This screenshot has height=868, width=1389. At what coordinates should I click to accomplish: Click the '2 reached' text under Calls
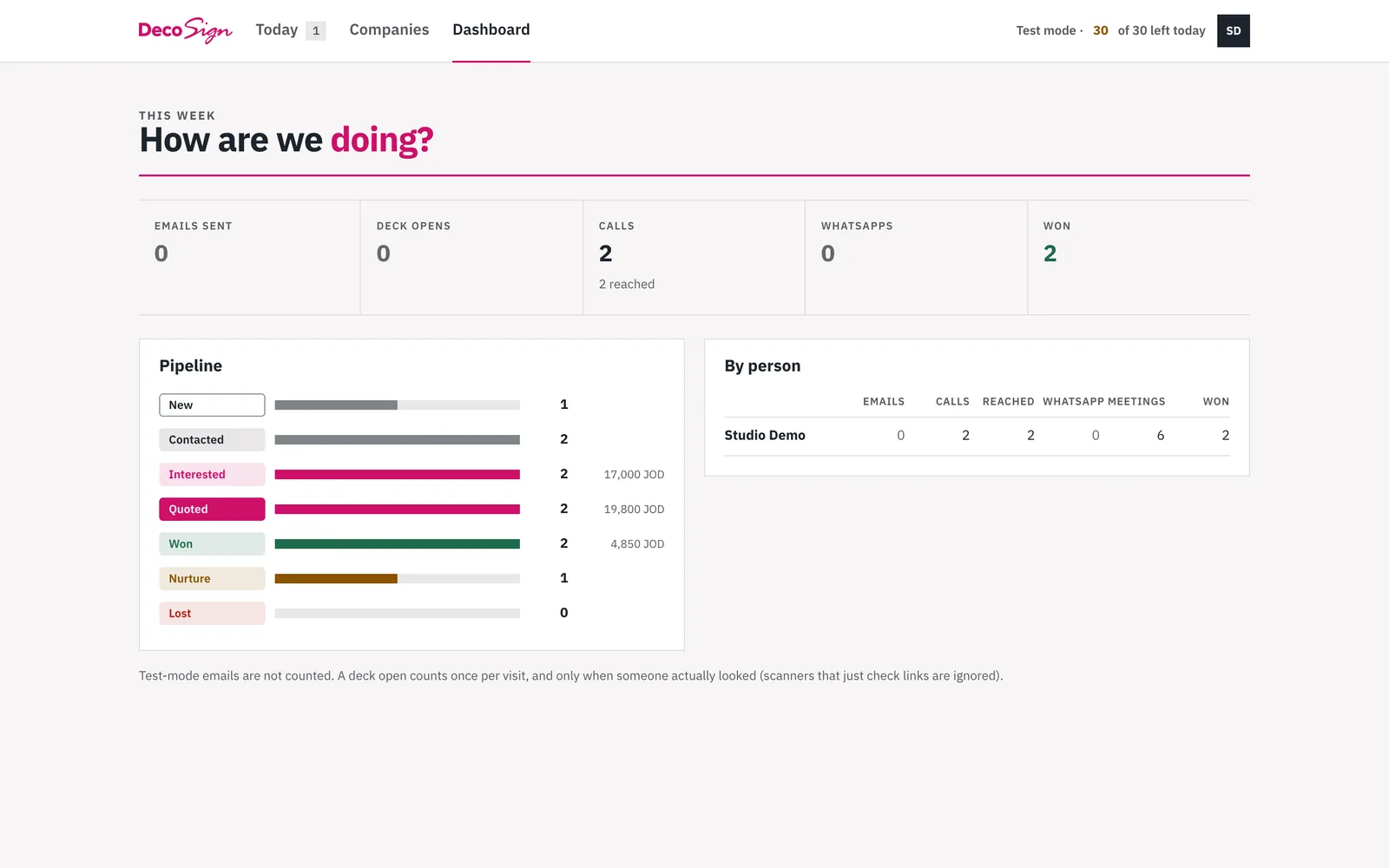627,284
